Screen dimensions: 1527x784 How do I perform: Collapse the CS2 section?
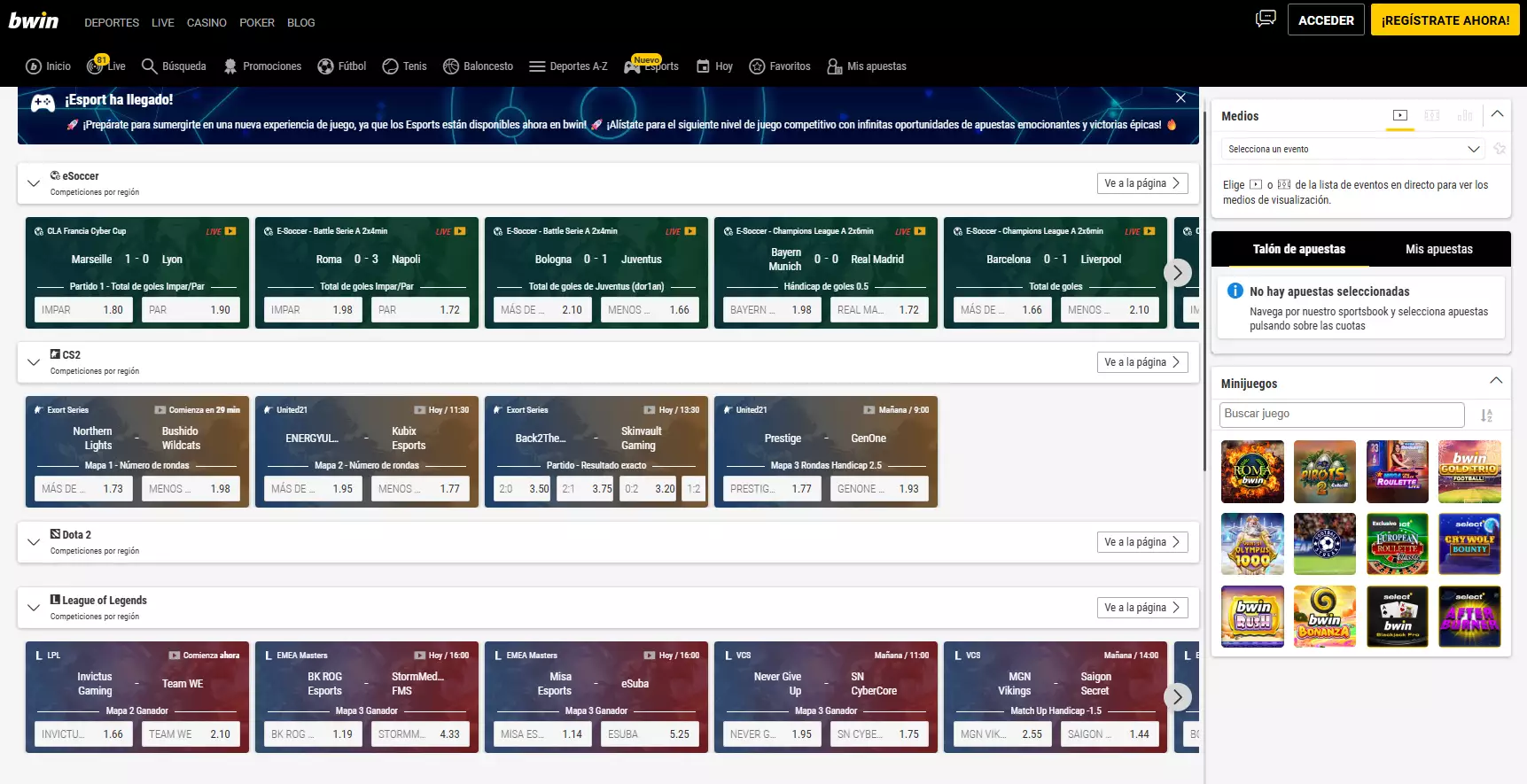tap(34, 362)
